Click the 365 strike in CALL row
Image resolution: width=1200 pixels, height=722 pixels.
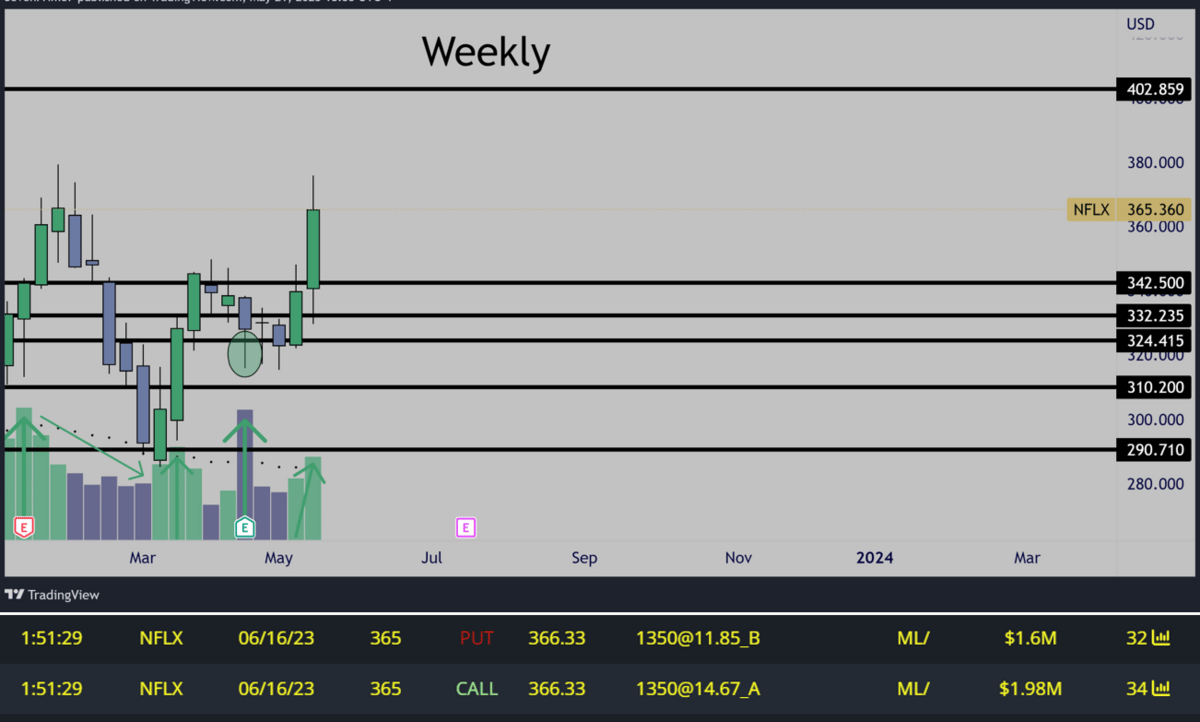(385, 688)
